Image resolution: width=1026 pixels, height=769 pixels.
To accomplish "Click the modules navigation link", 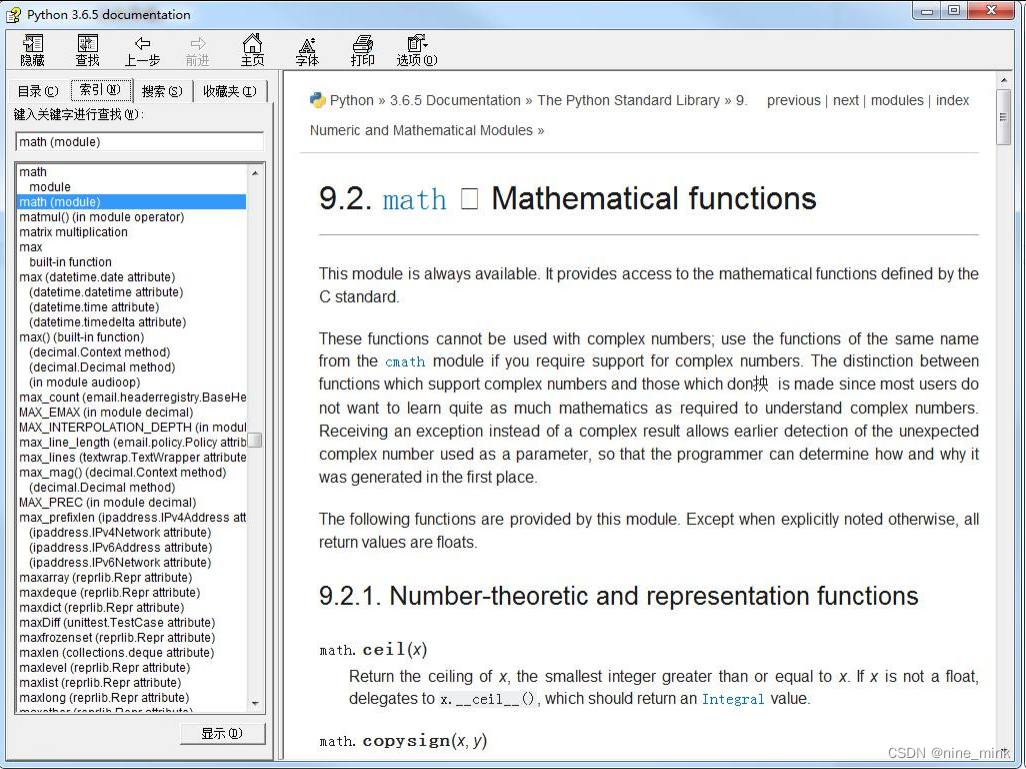I will point(897,100).
